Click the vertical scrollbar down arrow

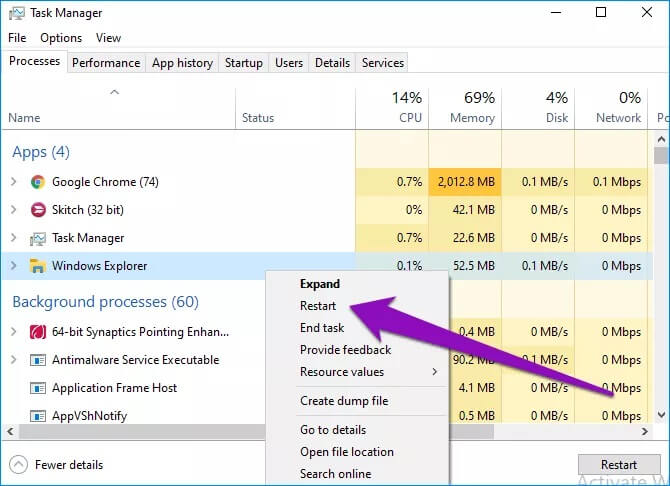point(661,415)
